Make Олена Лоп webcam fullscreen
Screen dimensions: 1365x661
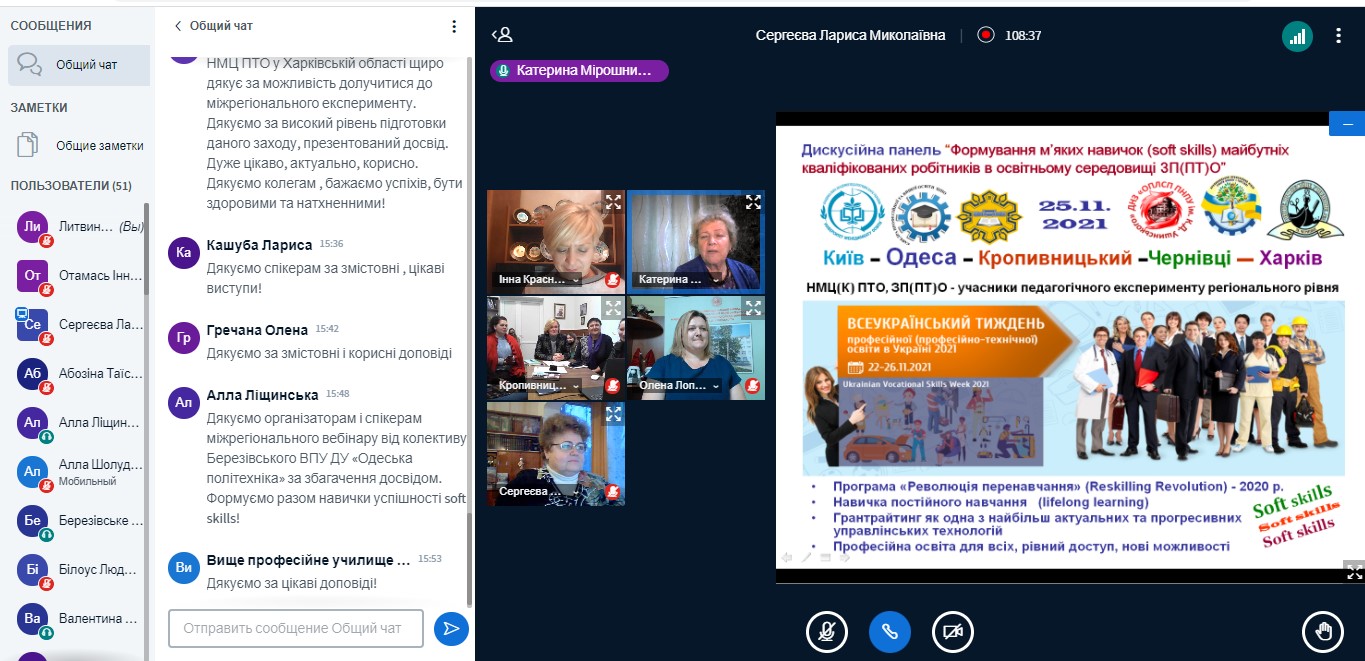pyautogui.click(x=753, y=308)
